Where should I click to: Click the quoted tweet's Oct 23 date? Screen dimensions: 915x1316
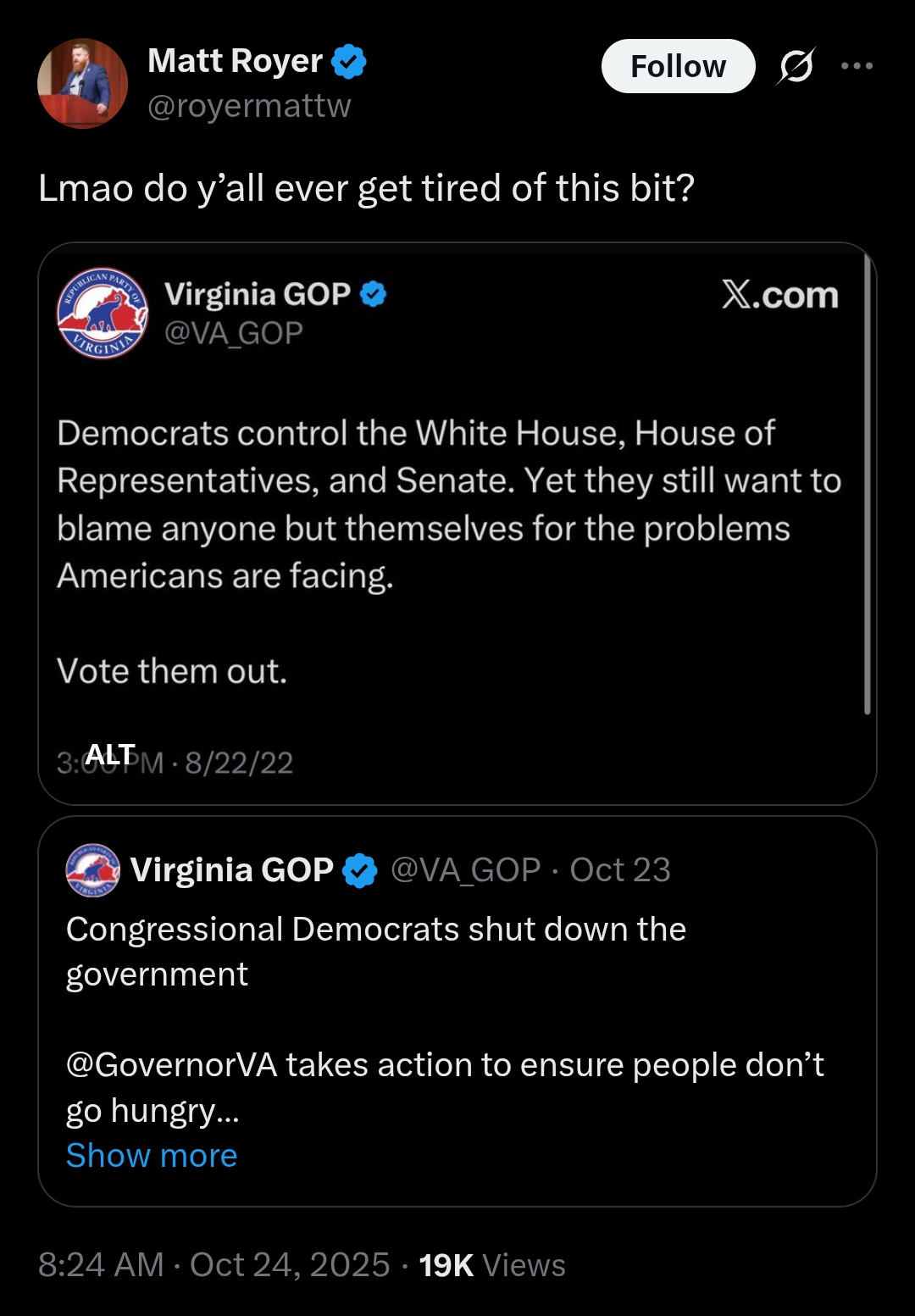pos(620,870)
